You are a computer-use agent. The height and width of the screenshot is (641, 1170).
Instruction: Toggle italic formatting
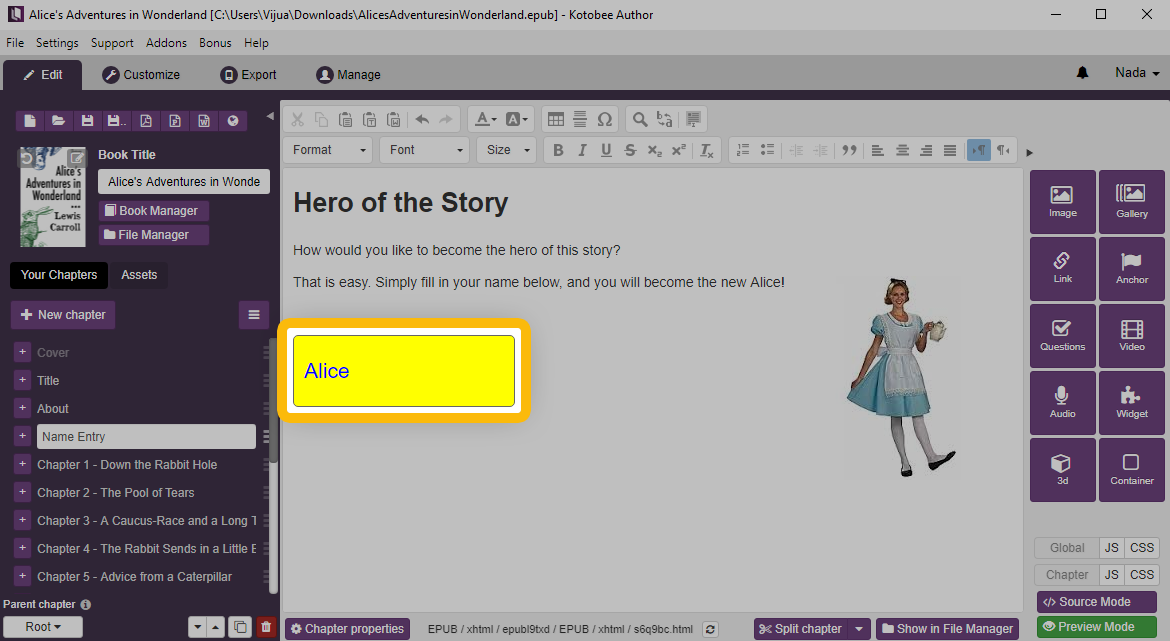coord(582,150)
